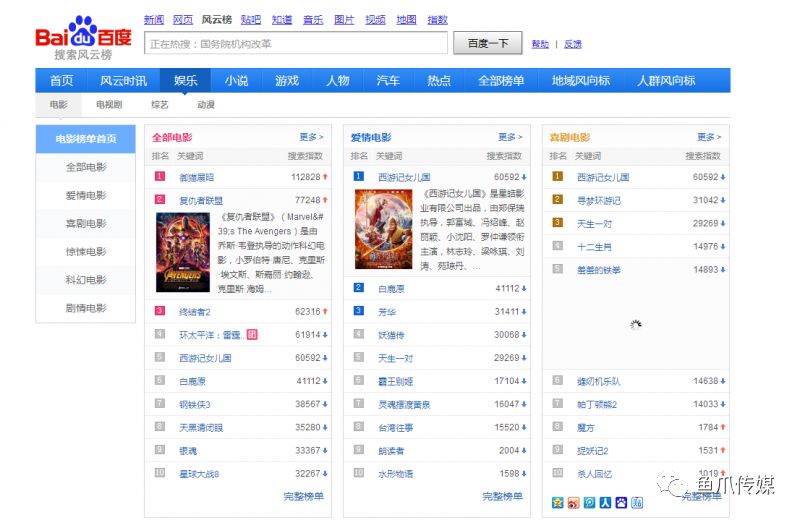Image resolution: width=800 pixels, height=520 pixels.
Task: Open the 妖猫传 movie entry
Action: (x=391, y=335)
